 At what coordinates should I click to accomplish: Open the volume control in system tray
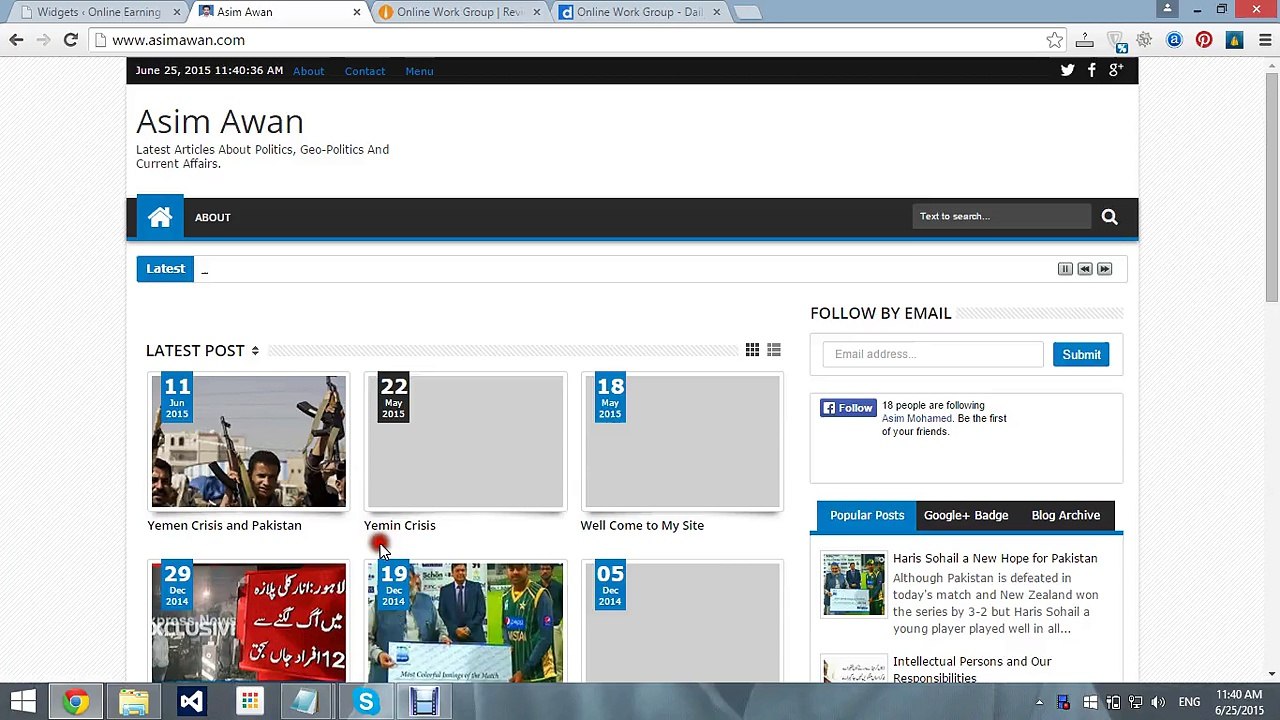click(x=1159, y=702)
